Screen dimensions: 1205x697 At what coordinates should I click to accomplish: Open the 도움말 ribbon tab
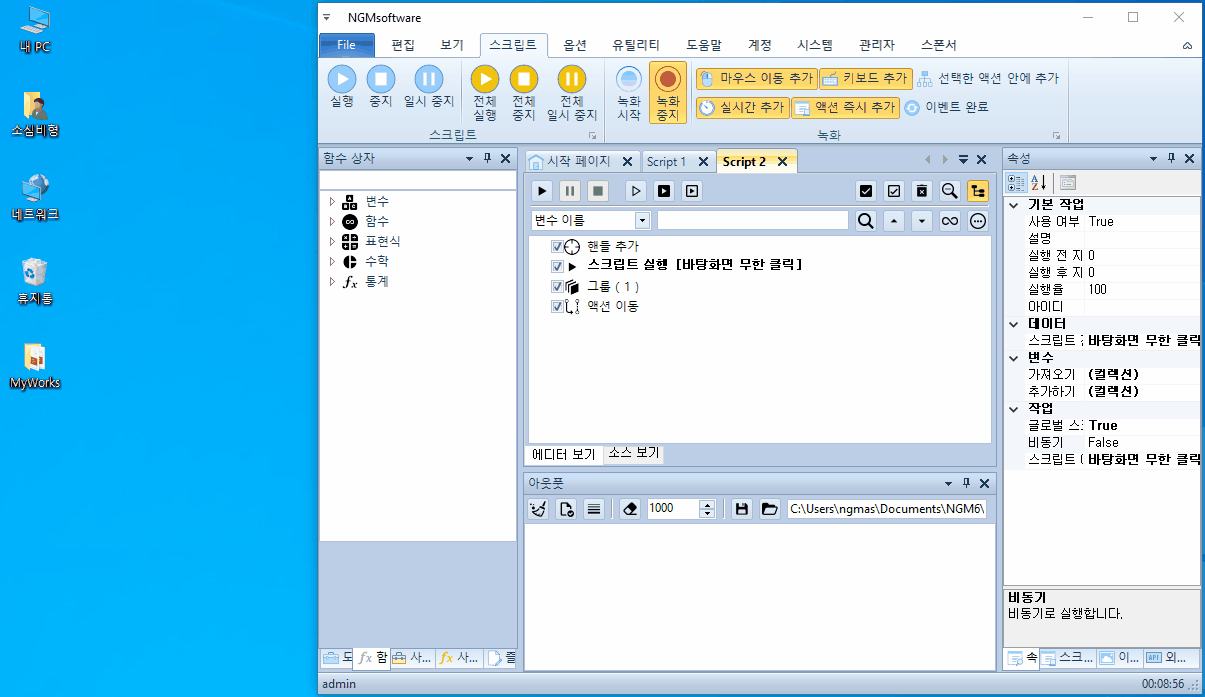click(704, 45)
